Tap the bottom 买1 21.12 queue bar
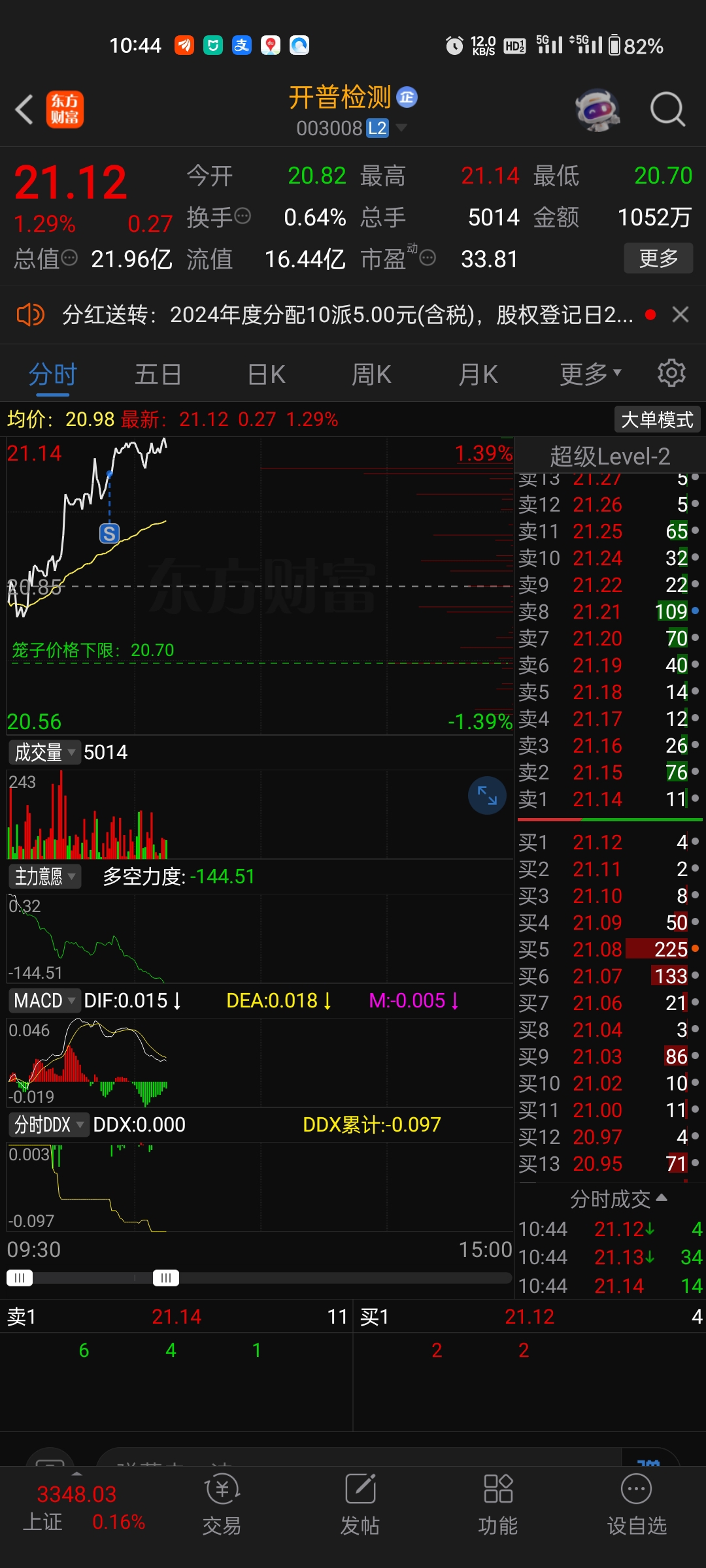Viewport: 706px width, 1568px height. click(x=530, y=1316)
